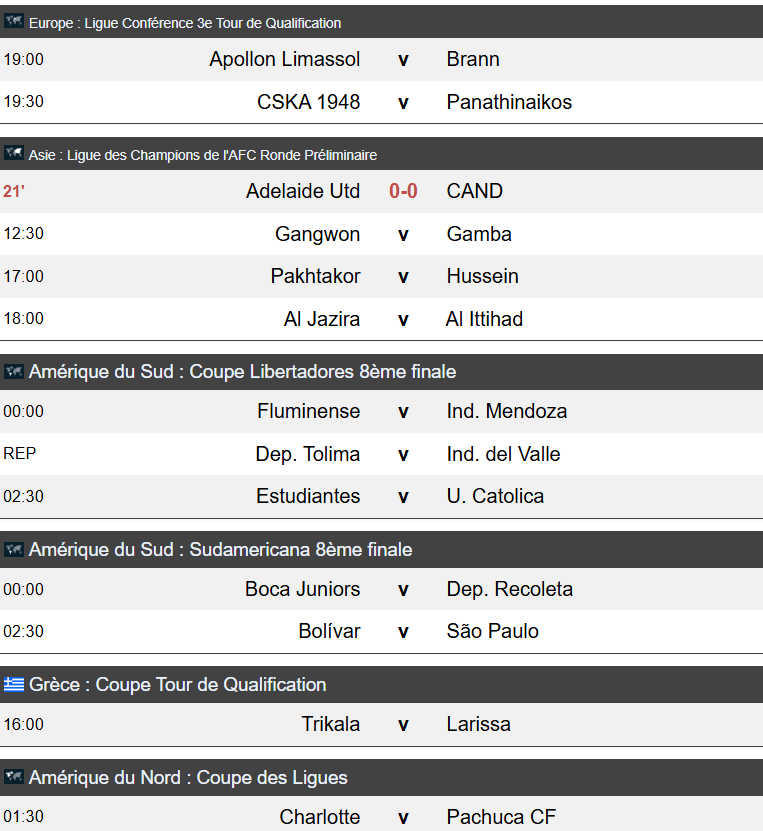Click on São Paulo team name
This screenshot has height=831, width=763.
coord(493,631)
